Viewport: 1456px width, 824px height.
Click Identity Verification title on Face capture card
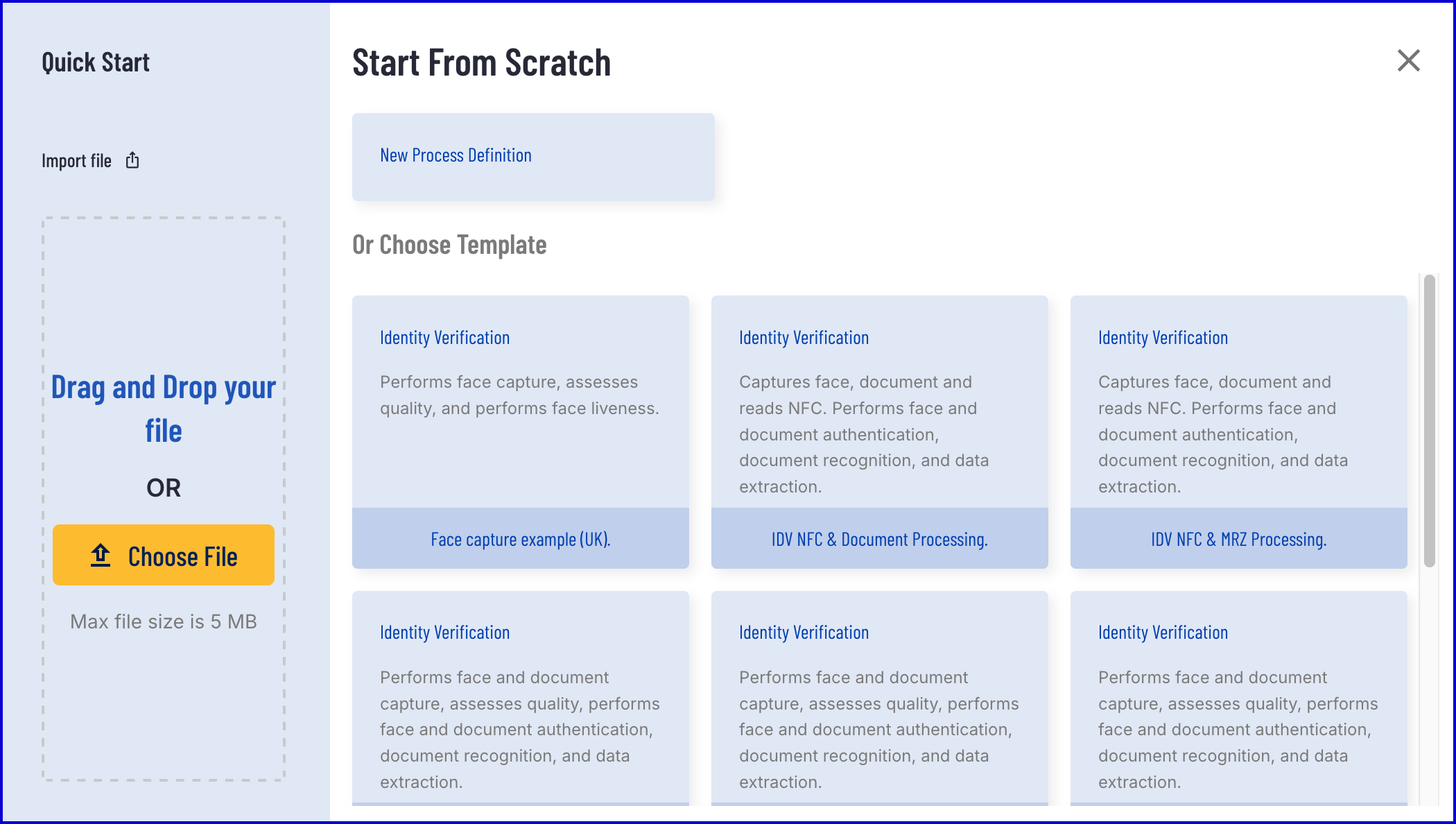(x=444, y=338)
